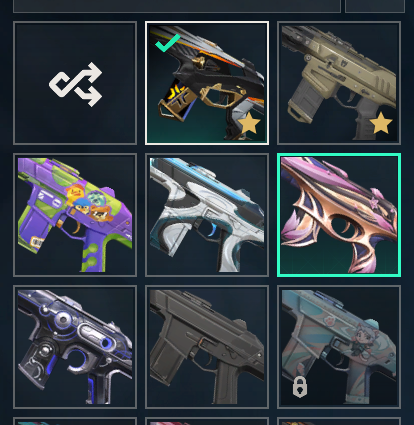
Task: Pick the white and blue gun skin
Action: point(207,215)
